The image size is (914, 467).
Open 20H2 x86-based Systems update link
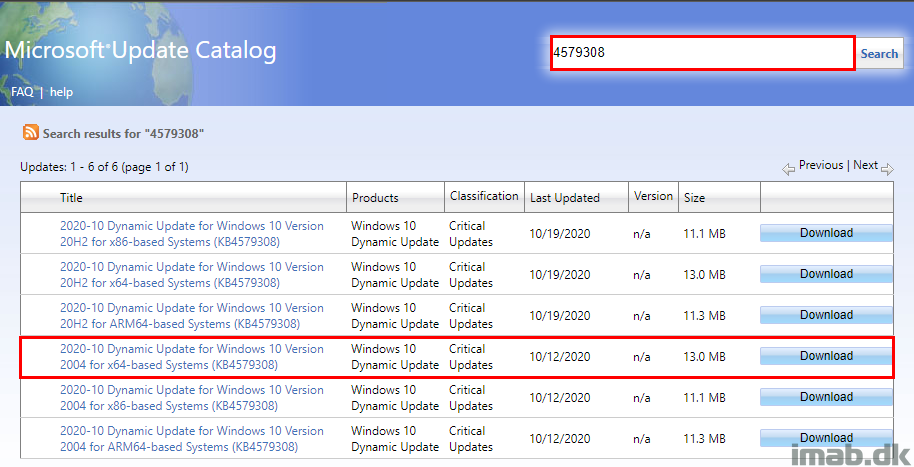coord(192,234)
